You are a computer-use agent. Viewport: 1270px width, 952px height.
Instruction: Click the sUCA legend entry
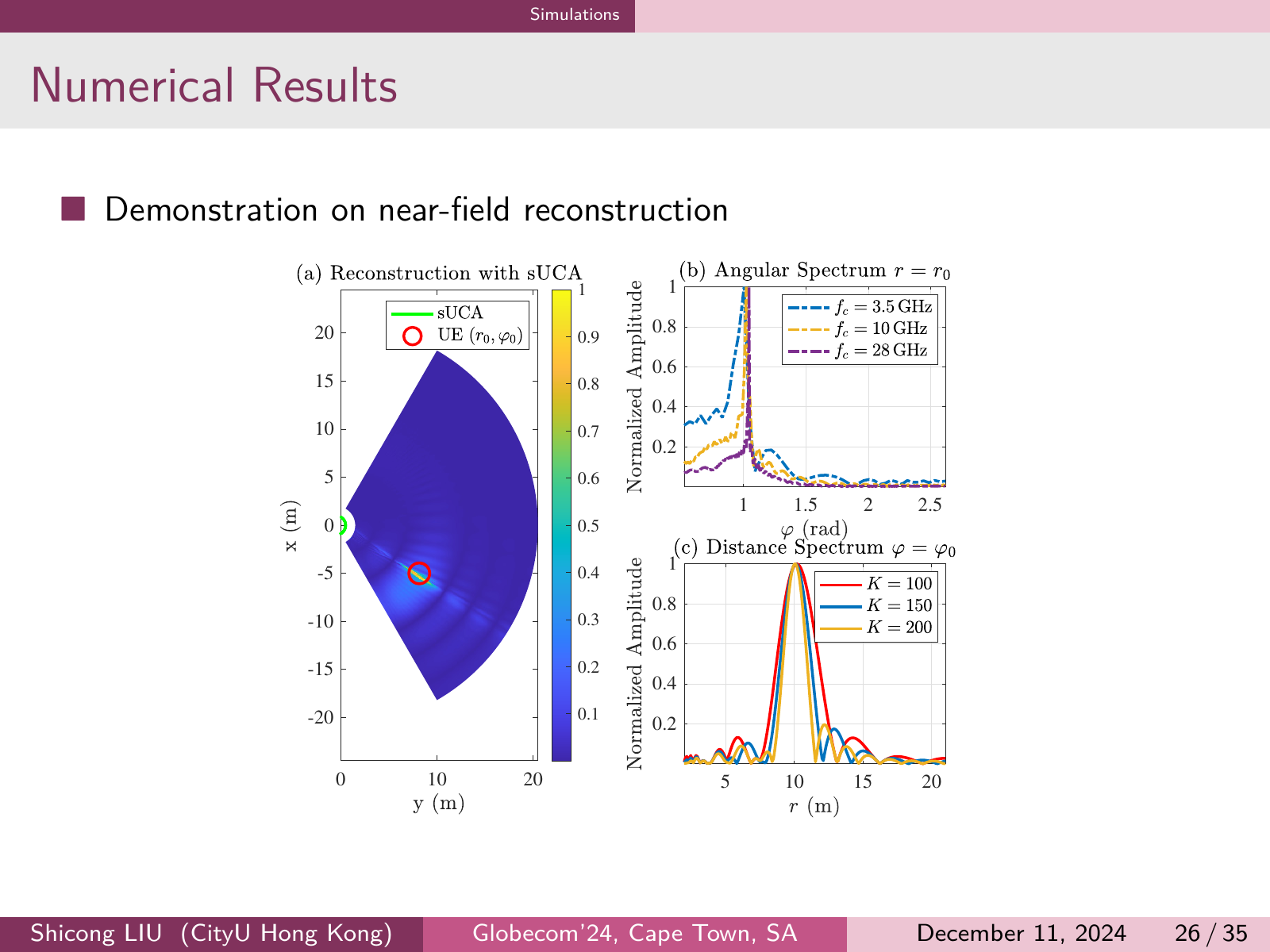point(438,313)
